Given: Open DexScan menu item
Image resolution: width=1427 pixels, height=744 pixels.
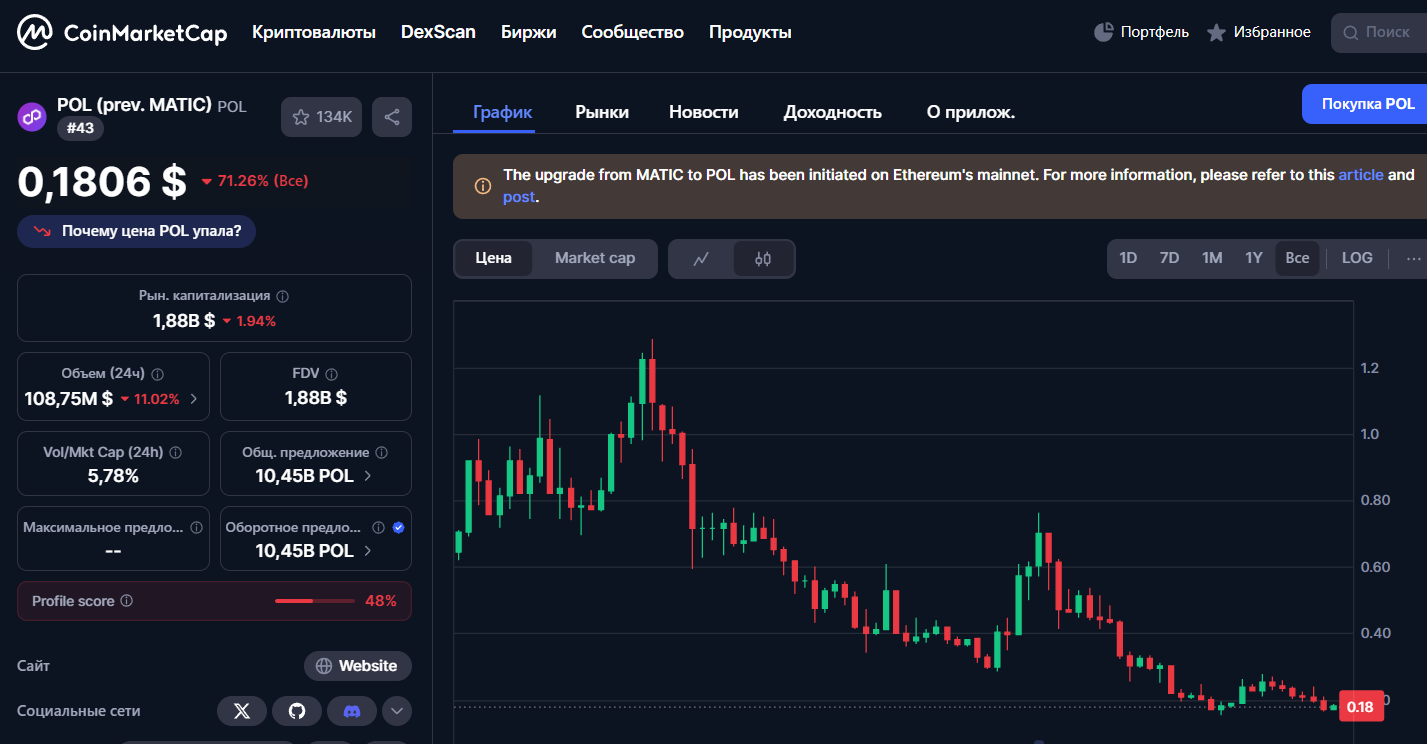Looking at the screenshot, I should tap(438, 32).
